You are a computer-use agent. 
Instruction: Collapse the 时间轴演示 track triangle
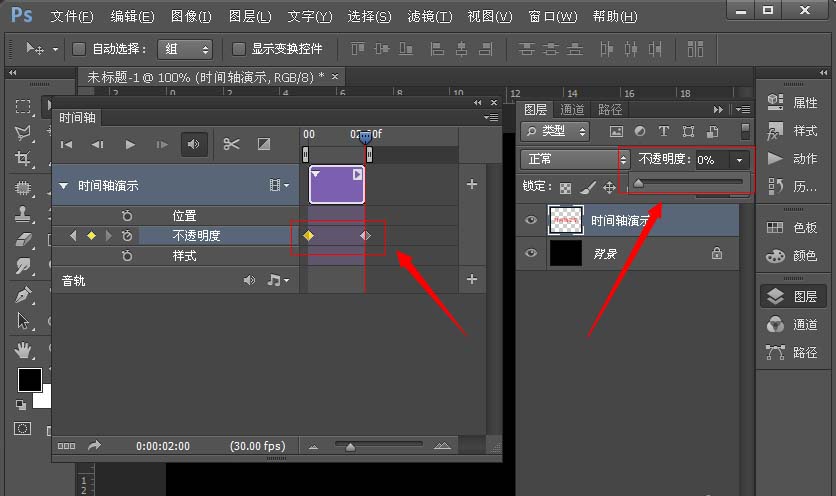tap(63, 186)
